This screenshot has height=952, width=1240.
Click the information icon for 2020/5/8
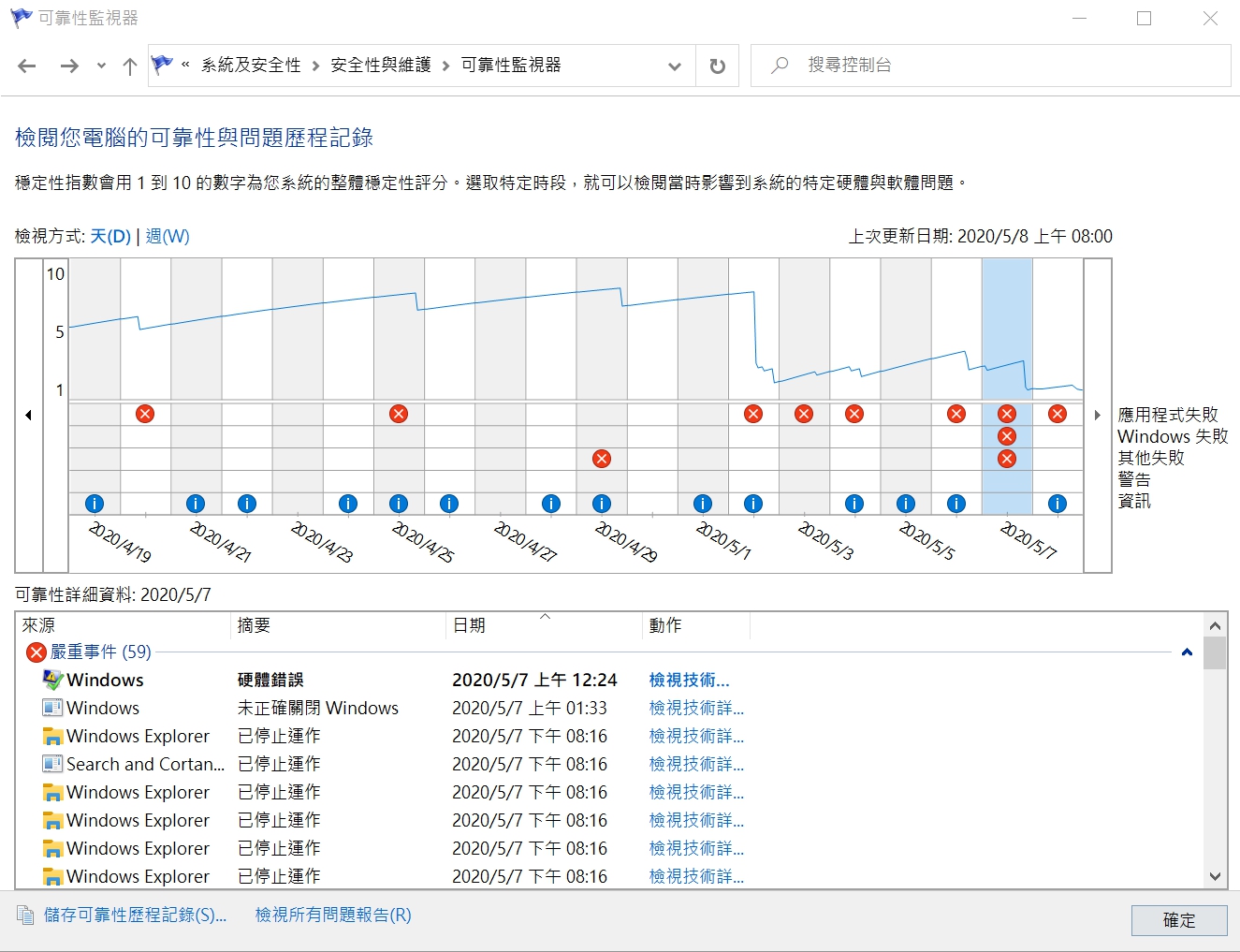click(1058, 504)
